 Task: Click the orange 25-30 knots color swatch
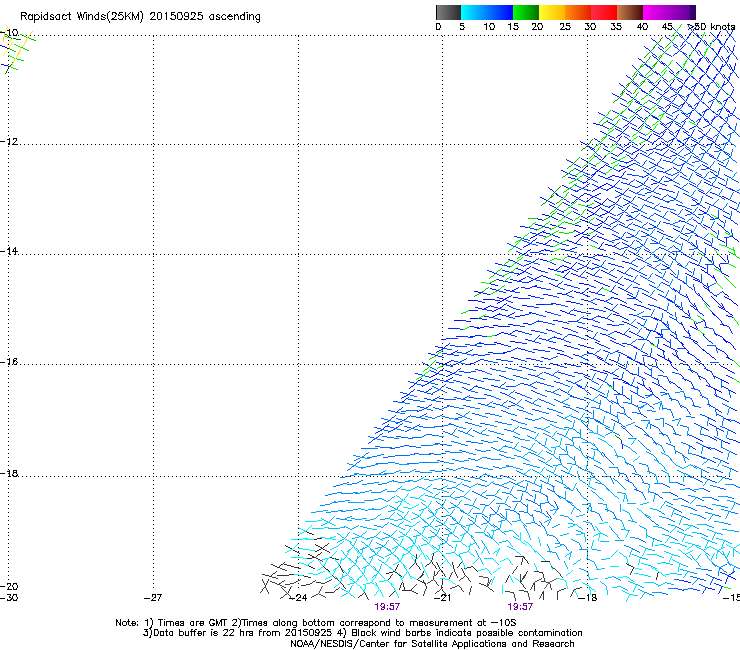[x=578, y=12]
